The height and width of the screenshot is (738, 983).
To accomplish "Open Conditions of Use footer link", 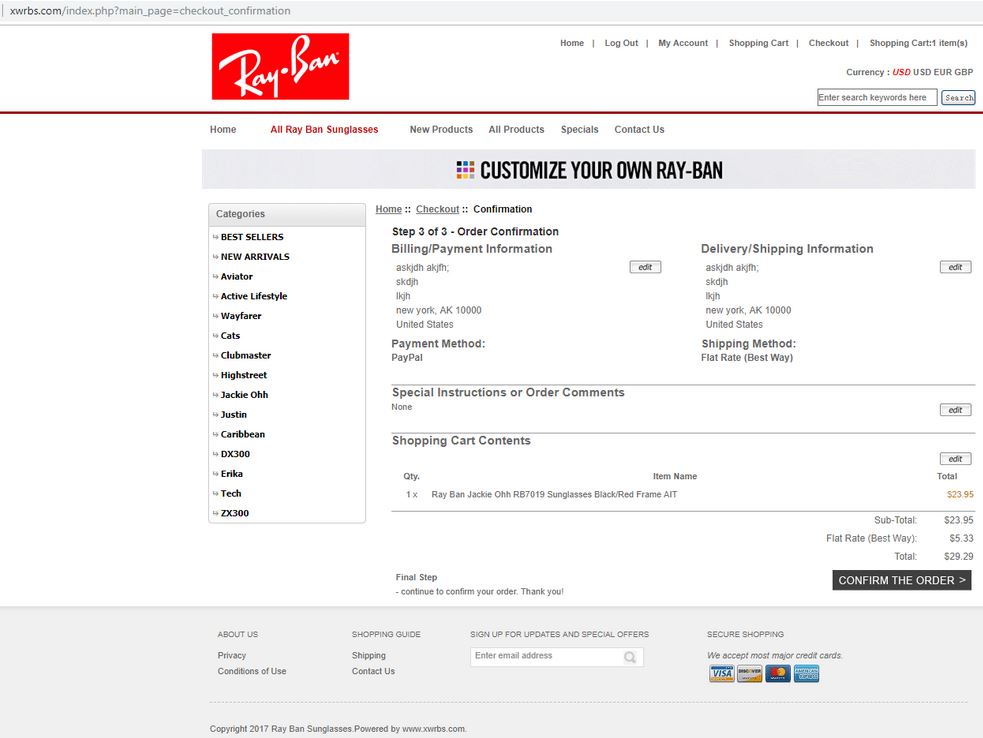I will pos(252,671).
